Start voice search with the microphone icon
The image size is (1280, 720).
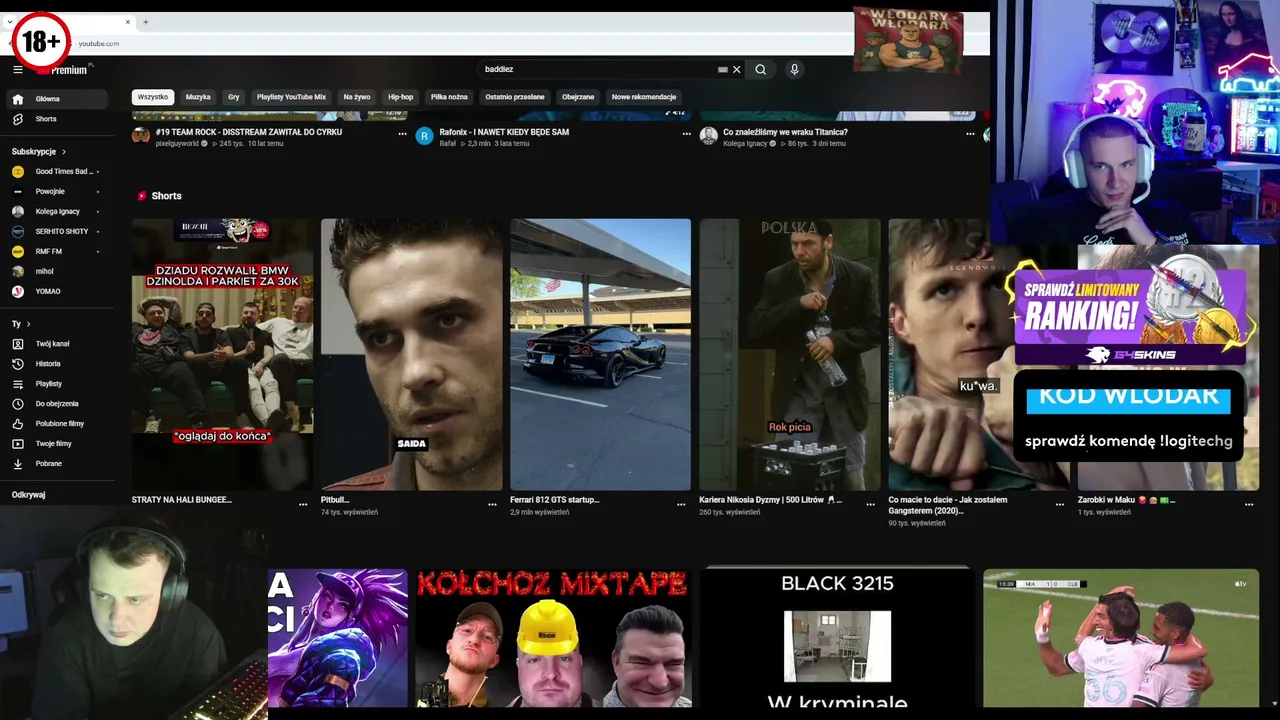click(x=794, y=70)
